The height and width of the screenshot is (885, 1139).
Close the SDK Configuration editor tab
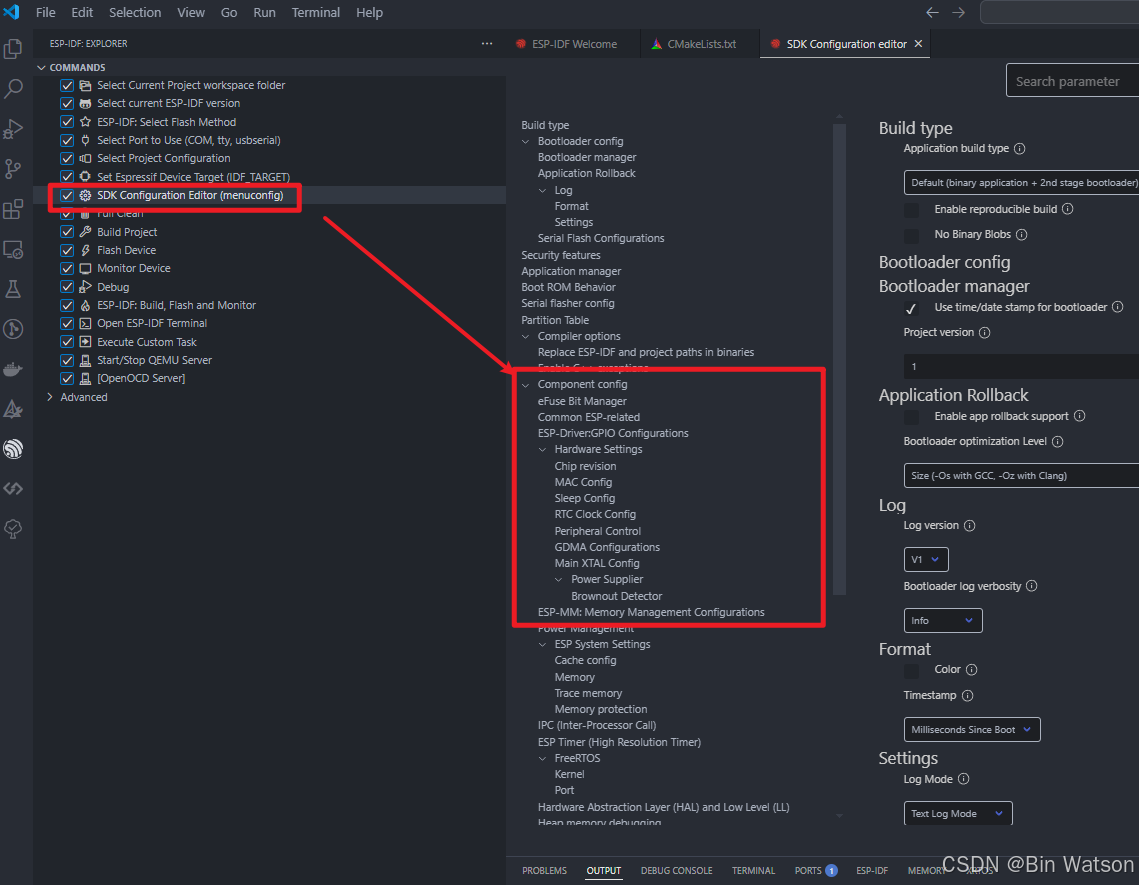tap(918, 44)
